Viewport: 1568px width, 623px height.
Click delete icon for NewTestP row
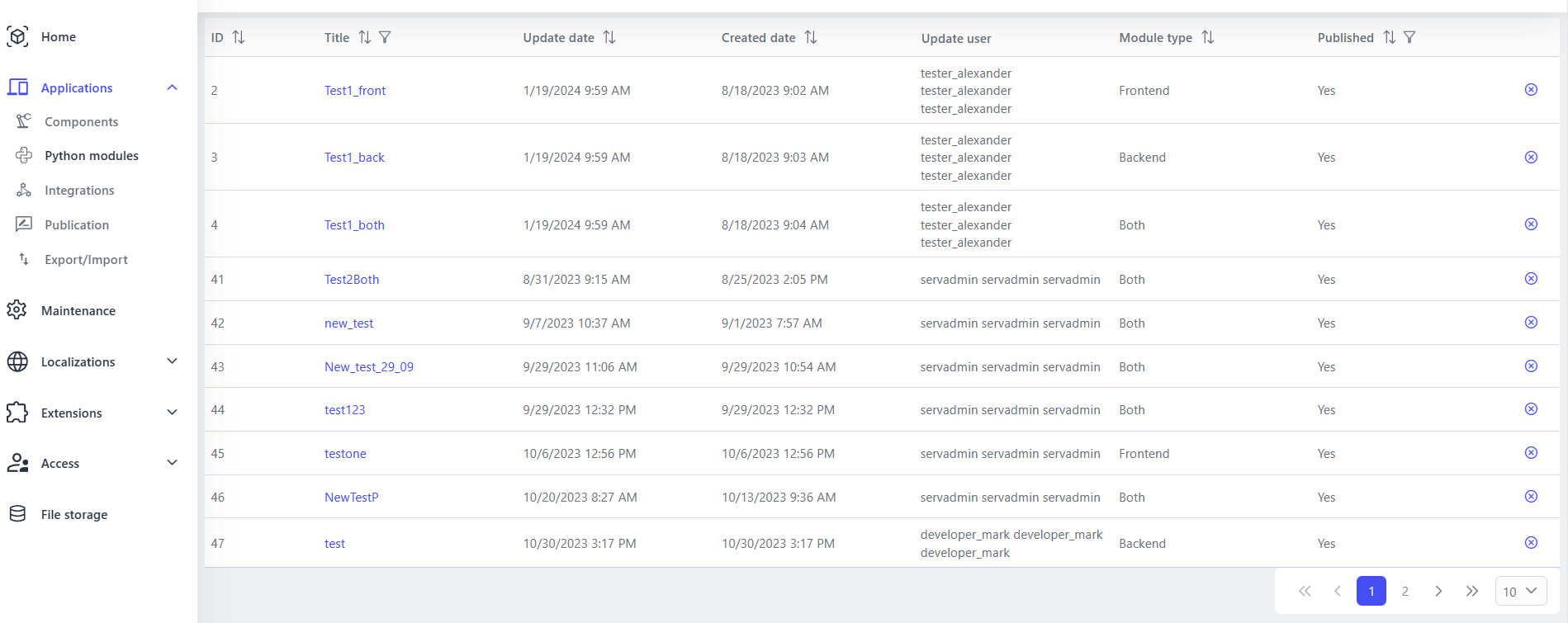coord(1531,497)
